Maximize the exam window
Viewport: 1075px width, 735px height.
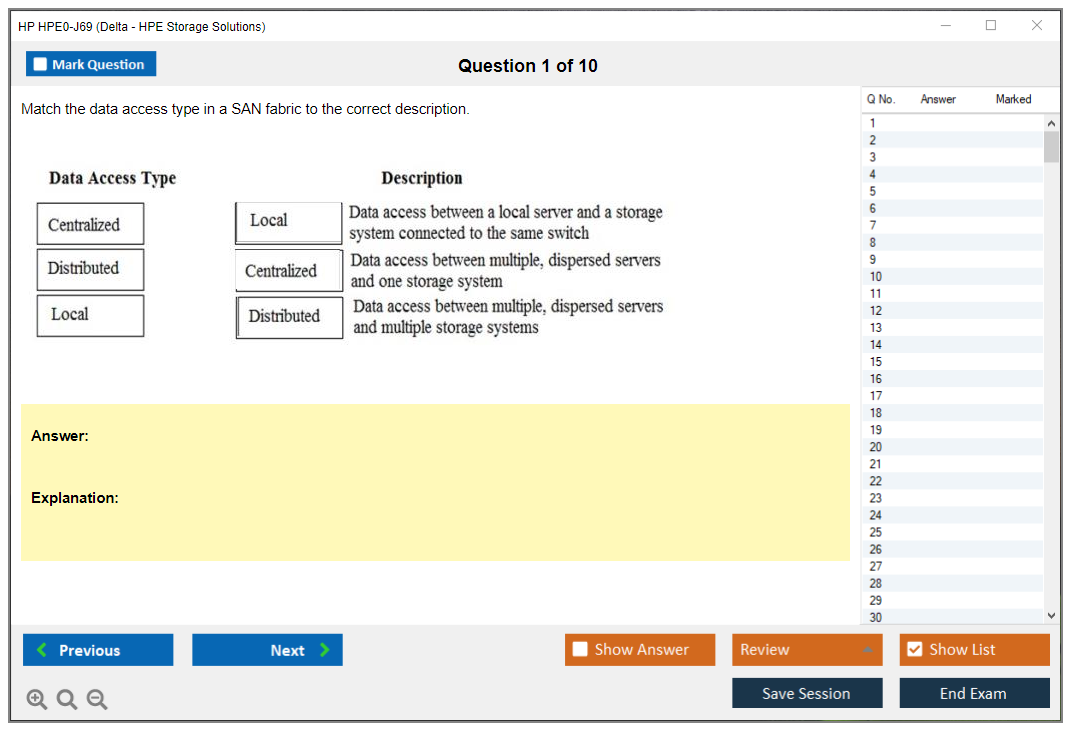(x=991, y=26)
